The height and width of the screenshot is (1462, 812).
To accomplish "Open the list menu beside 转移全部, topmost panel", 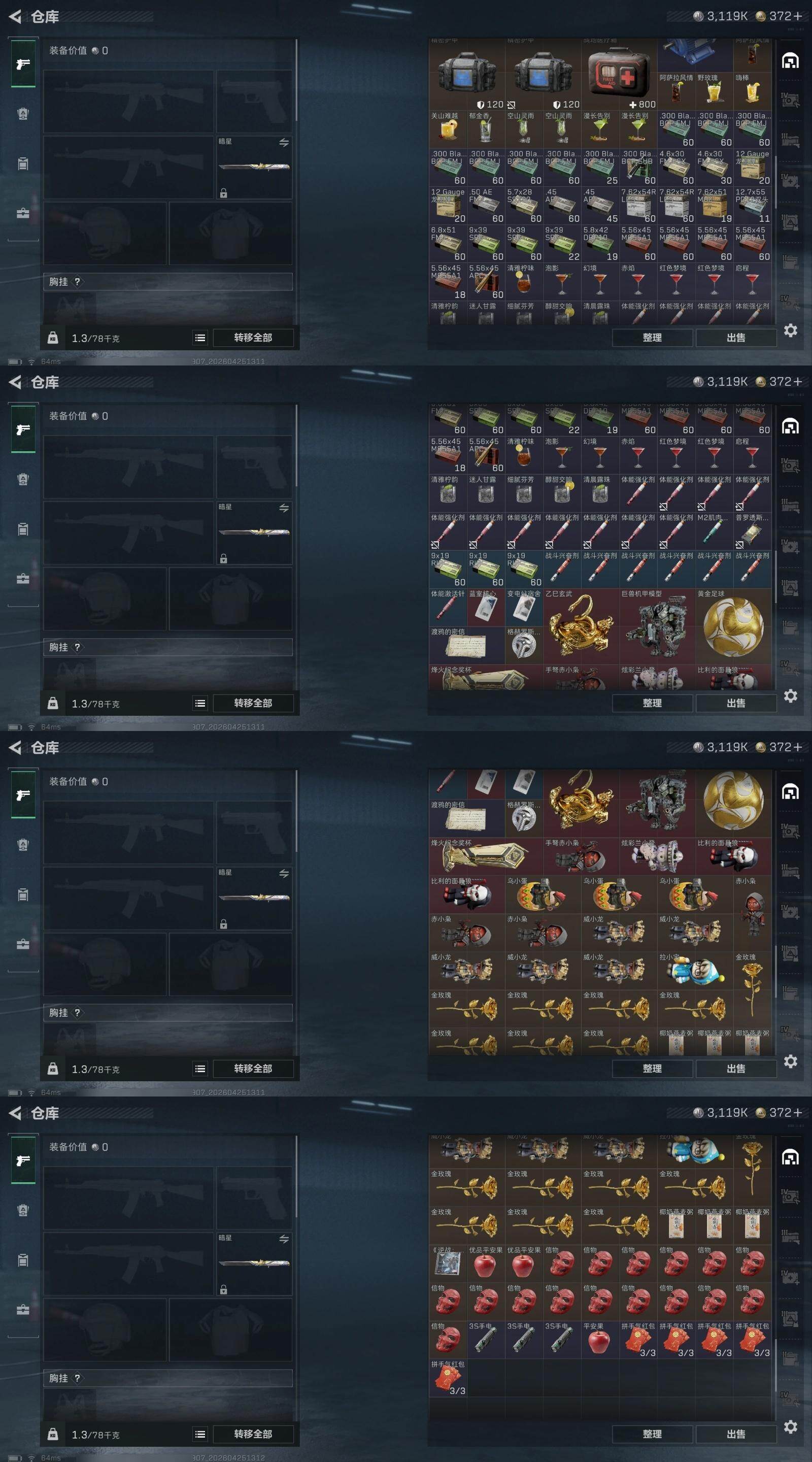I will pos(200,338).
